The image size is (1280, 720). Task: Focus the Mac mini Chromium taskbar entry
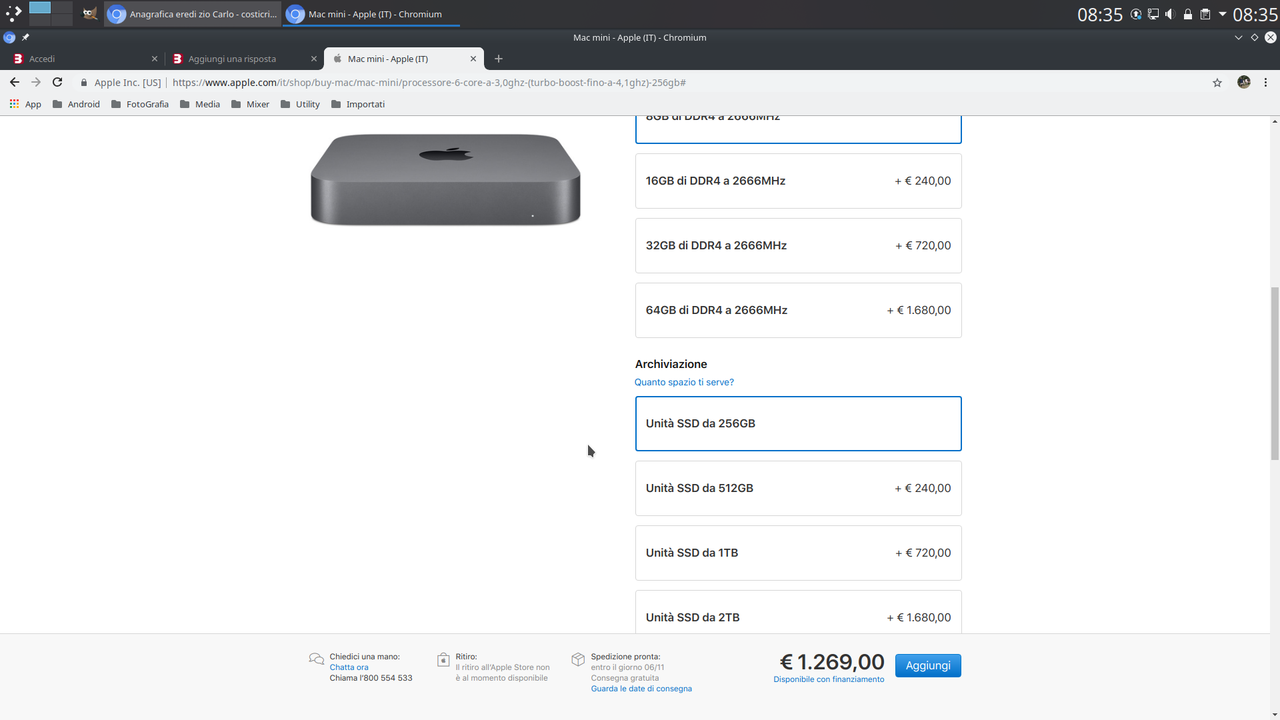[370, 14]
